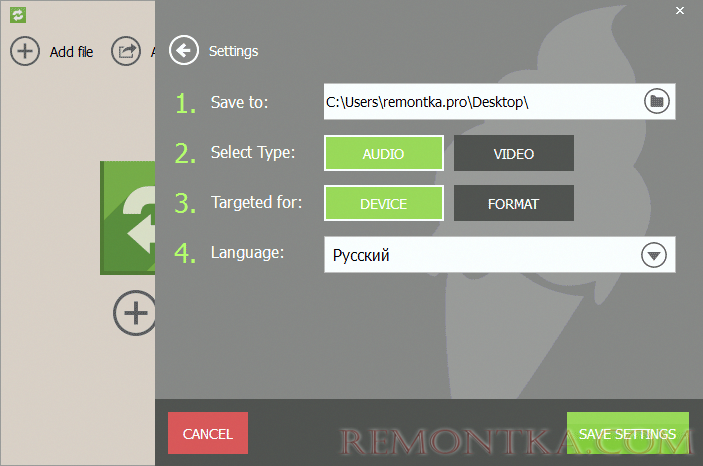Image resolution: width=703 pixels, height=466 pixels.
Task: Cancel the settings changes
Action: 208,433
